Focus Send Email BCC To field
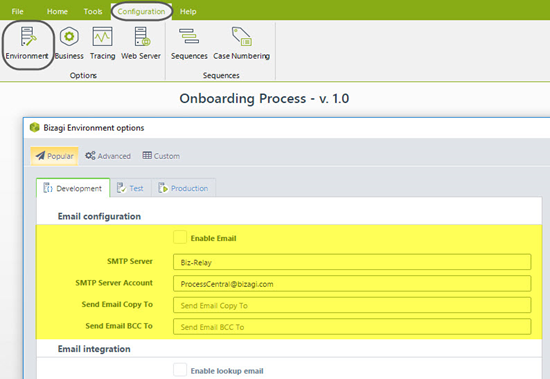Screen dimensions: 550x379 coord(352,327)
